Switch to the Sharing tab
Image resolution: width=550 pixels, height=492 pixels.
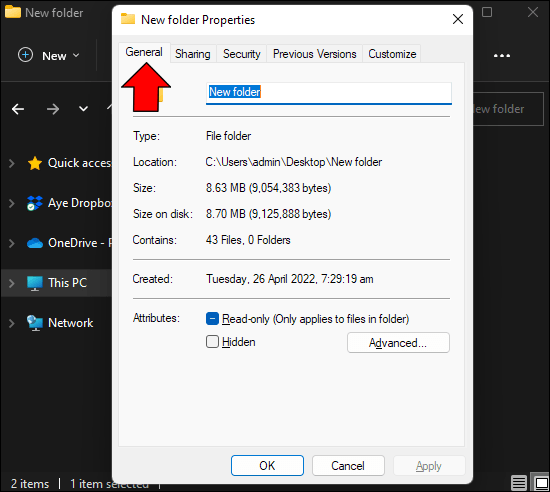193,54
